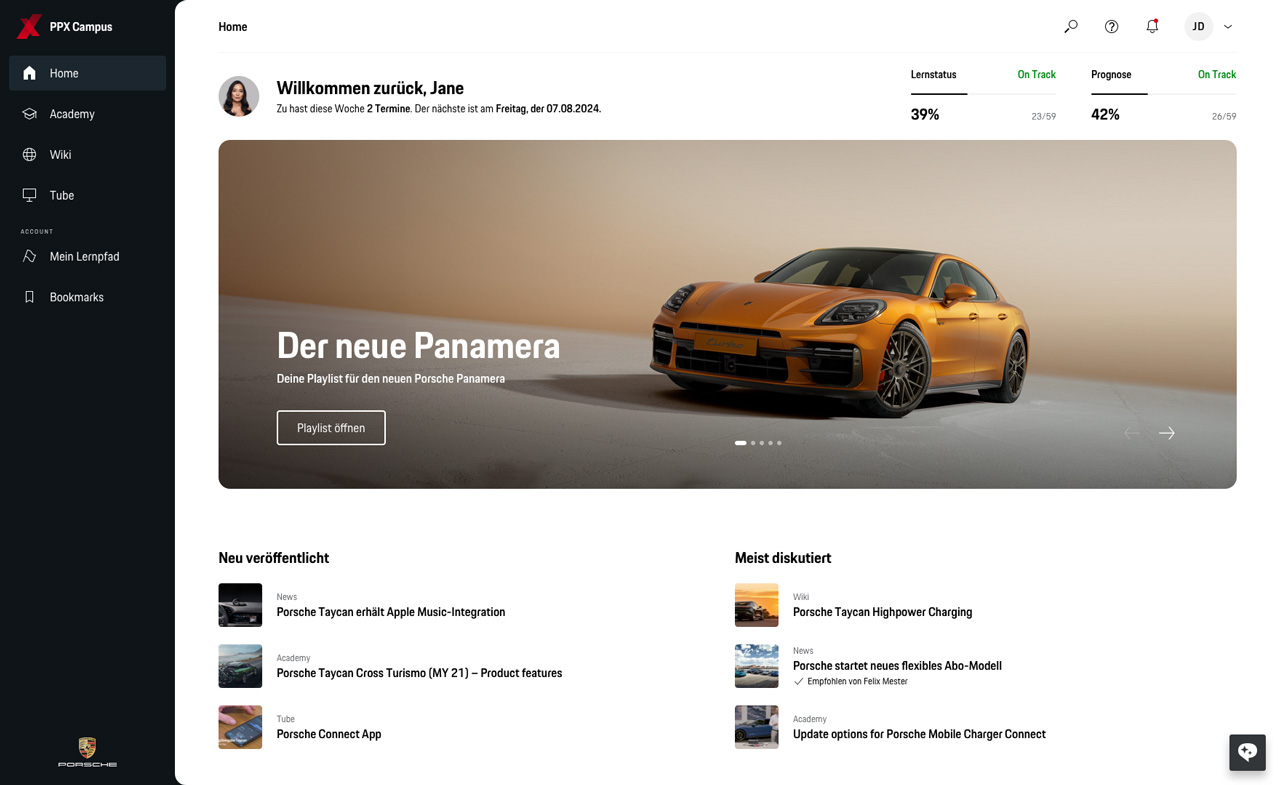Click the Porsche Connect App thumbnail
Screen dimensions: 1280x785
click(x=240, y=727)
